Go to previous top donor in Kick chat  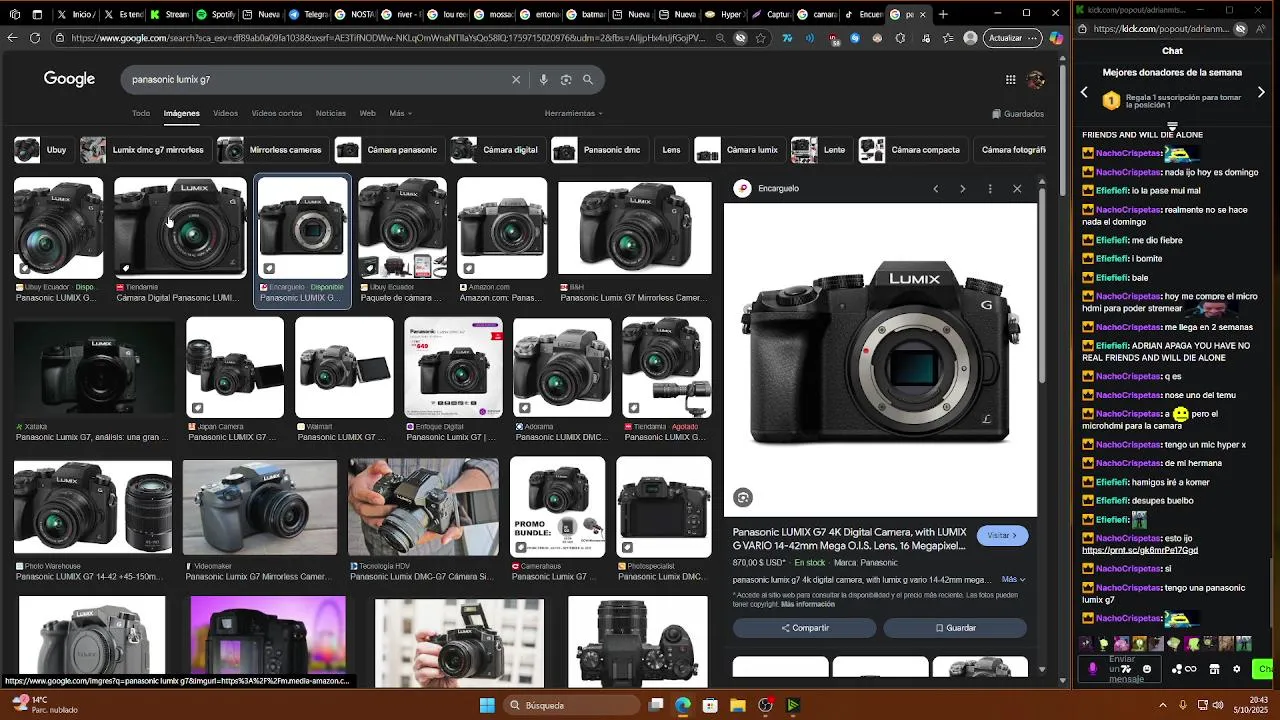1084,92
